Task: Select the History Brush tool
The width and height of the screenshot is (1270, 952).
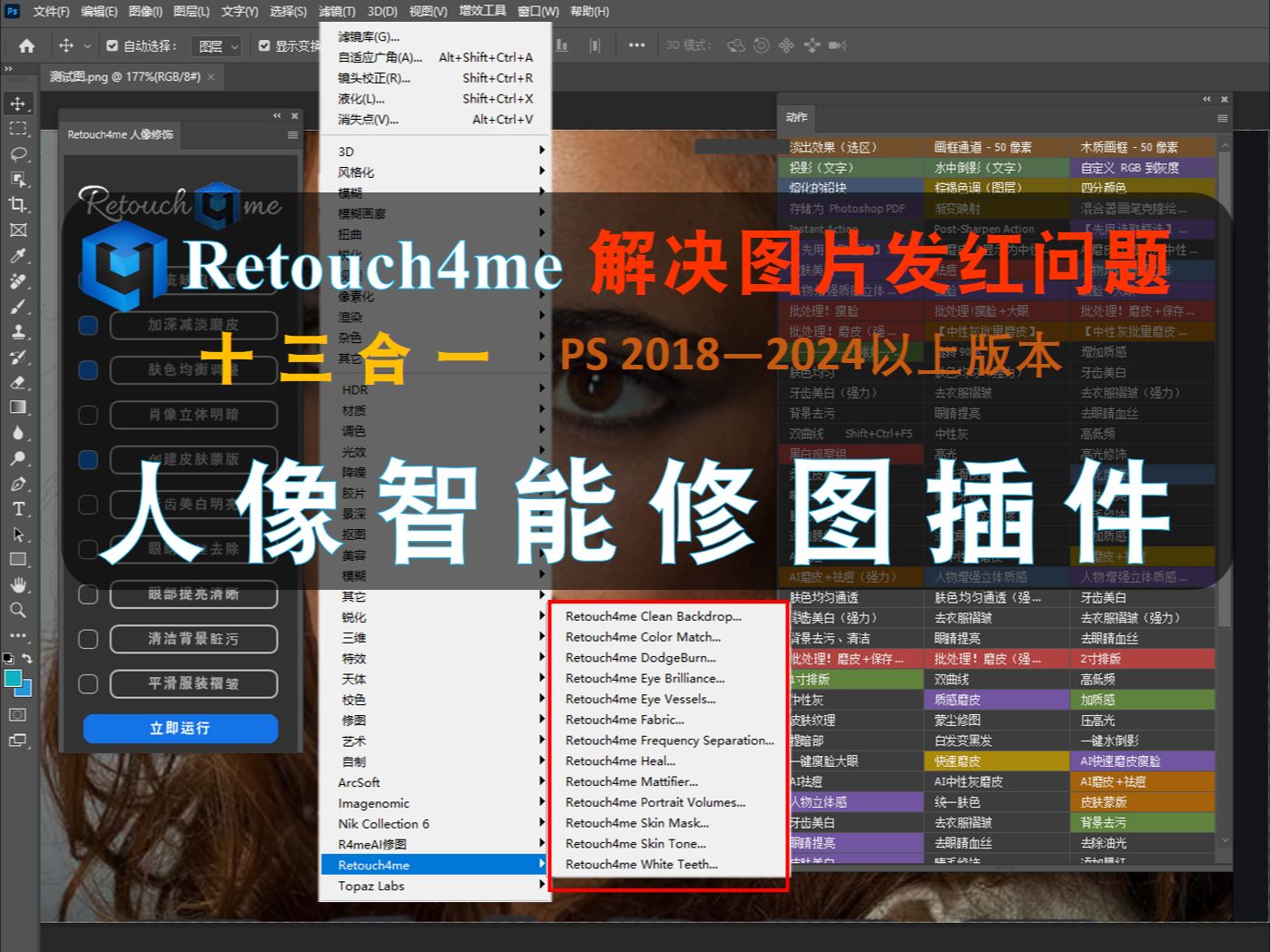Action: pyautogui.click(x=18, y=358)
